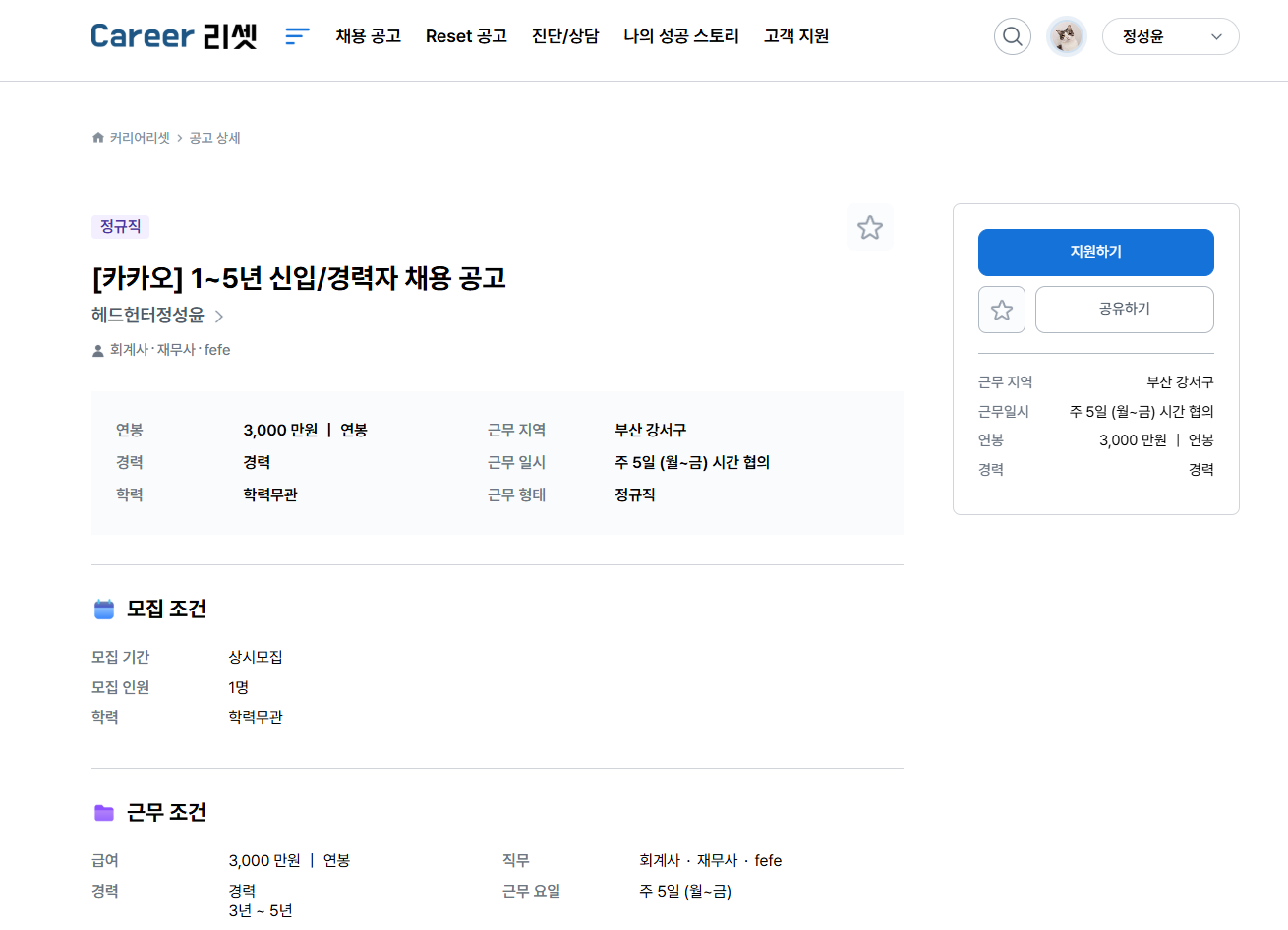
Task: Click the 공유하기 share button
Action: [1125, 310]
